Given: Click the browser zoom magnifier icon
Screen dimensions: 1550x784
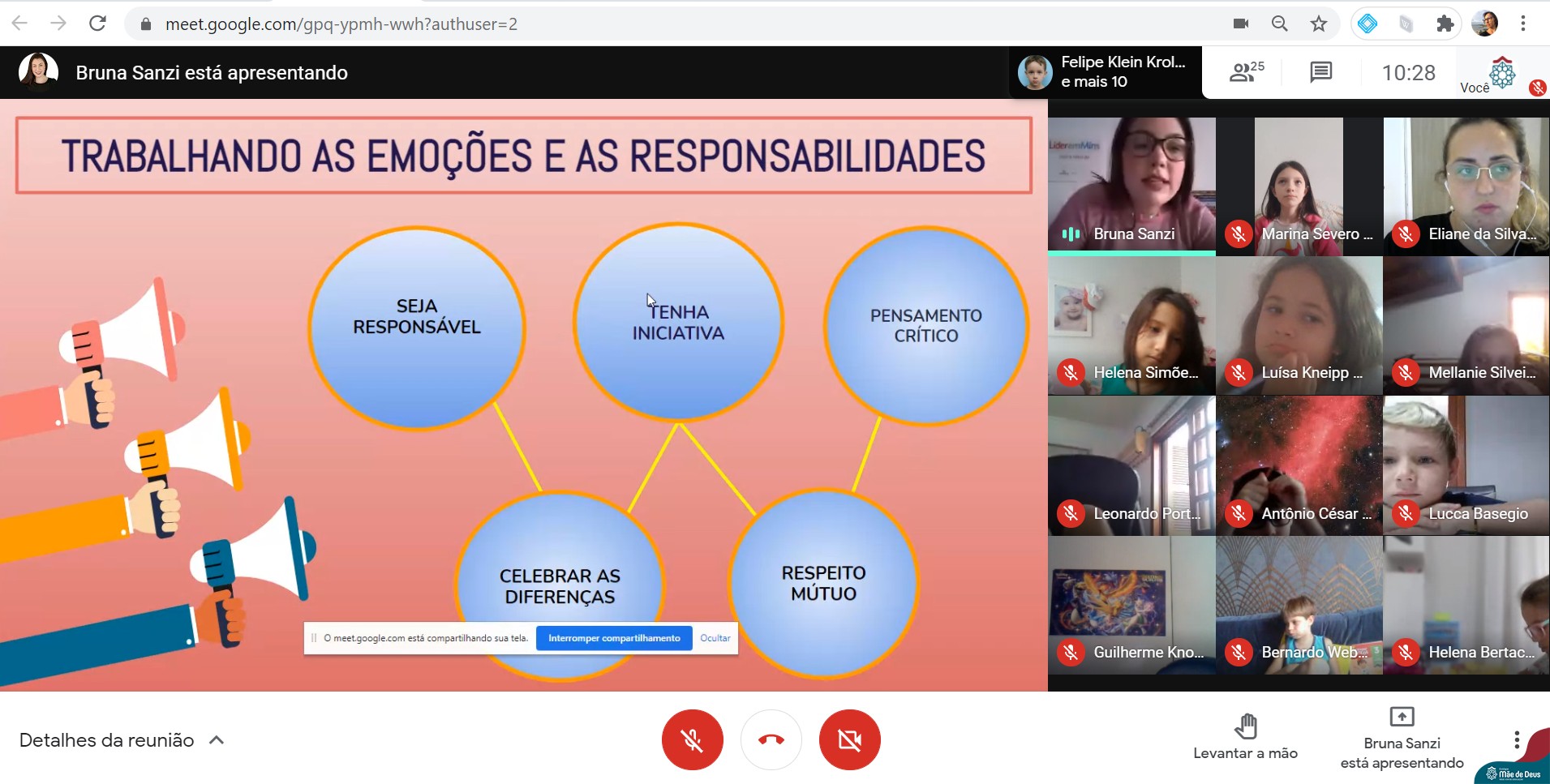Looking at the screenshot, I should click(1279, 24).
